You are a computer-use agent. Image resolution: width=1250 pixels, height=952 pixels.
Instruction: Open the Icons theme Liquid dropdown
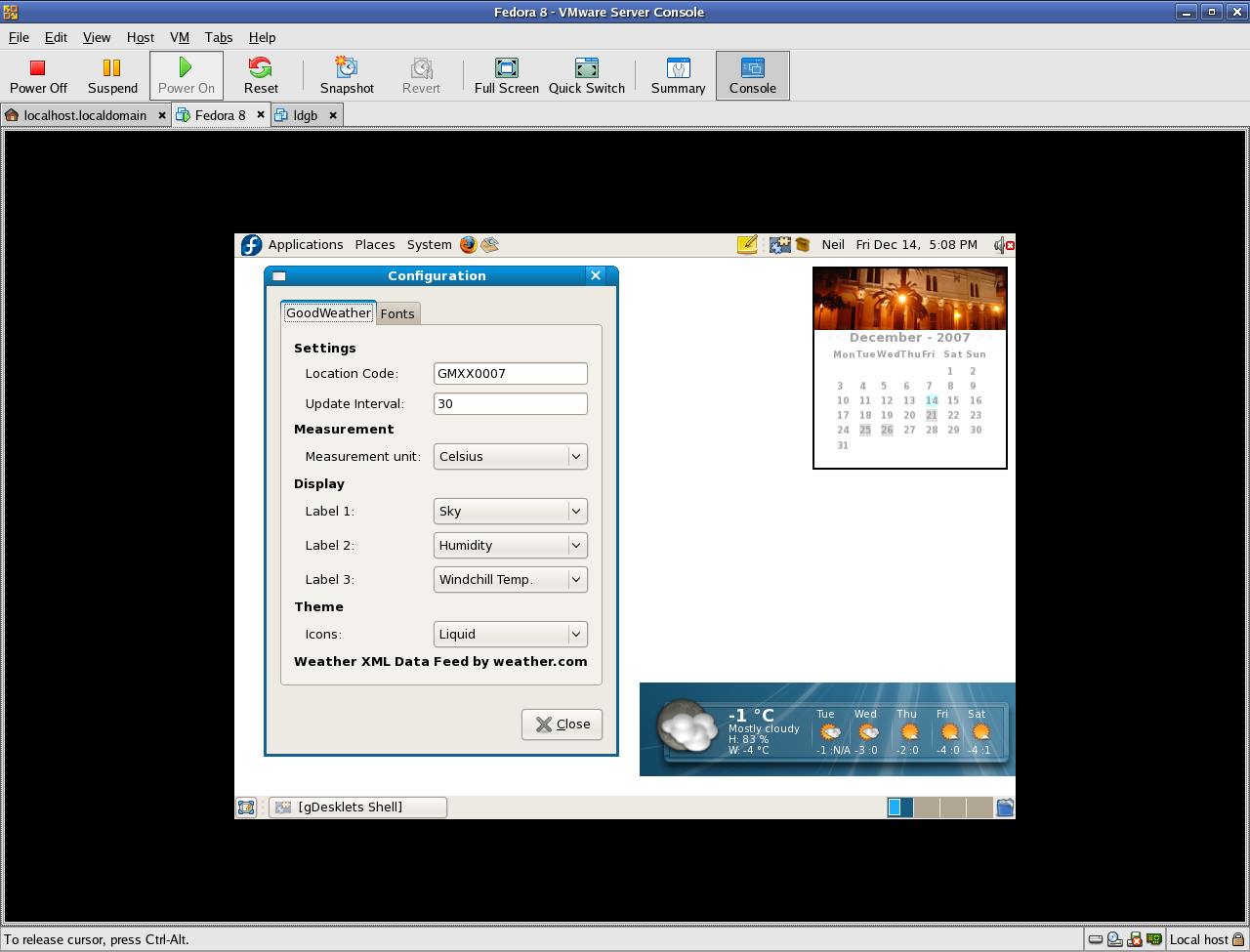(x=510, y=635)
